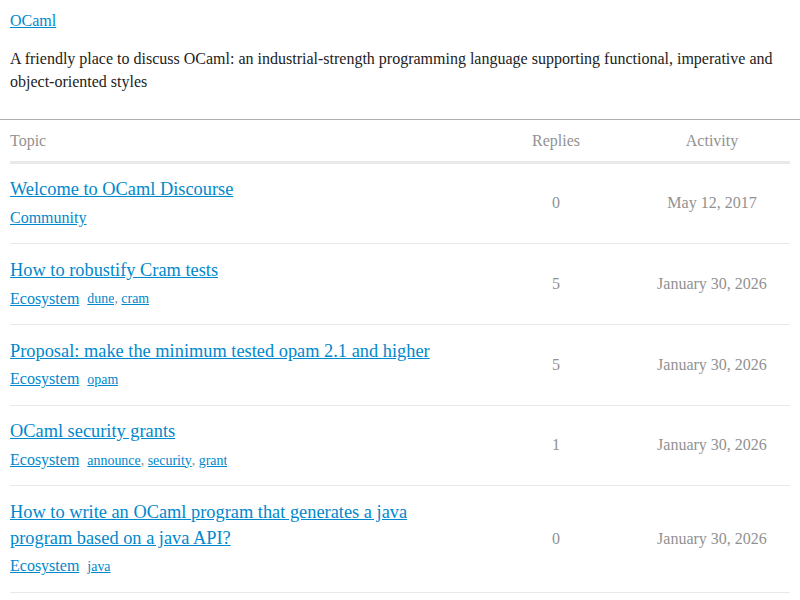Open the Ecosystem category under security grants

44,460
